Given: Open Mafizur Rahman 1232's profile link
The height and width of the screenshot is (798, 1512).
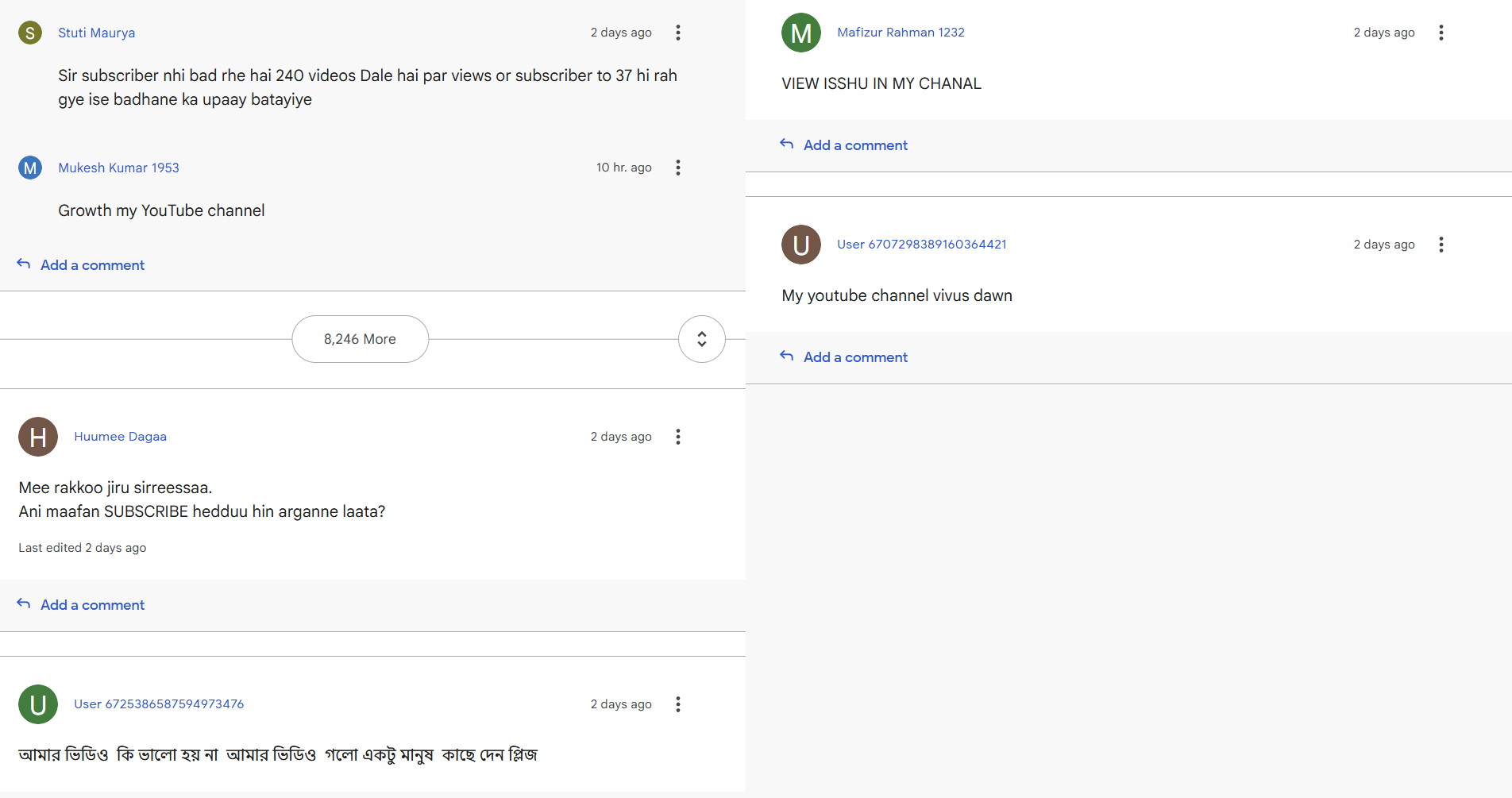Looking at the screenshot, I should [x=901, y=33].
